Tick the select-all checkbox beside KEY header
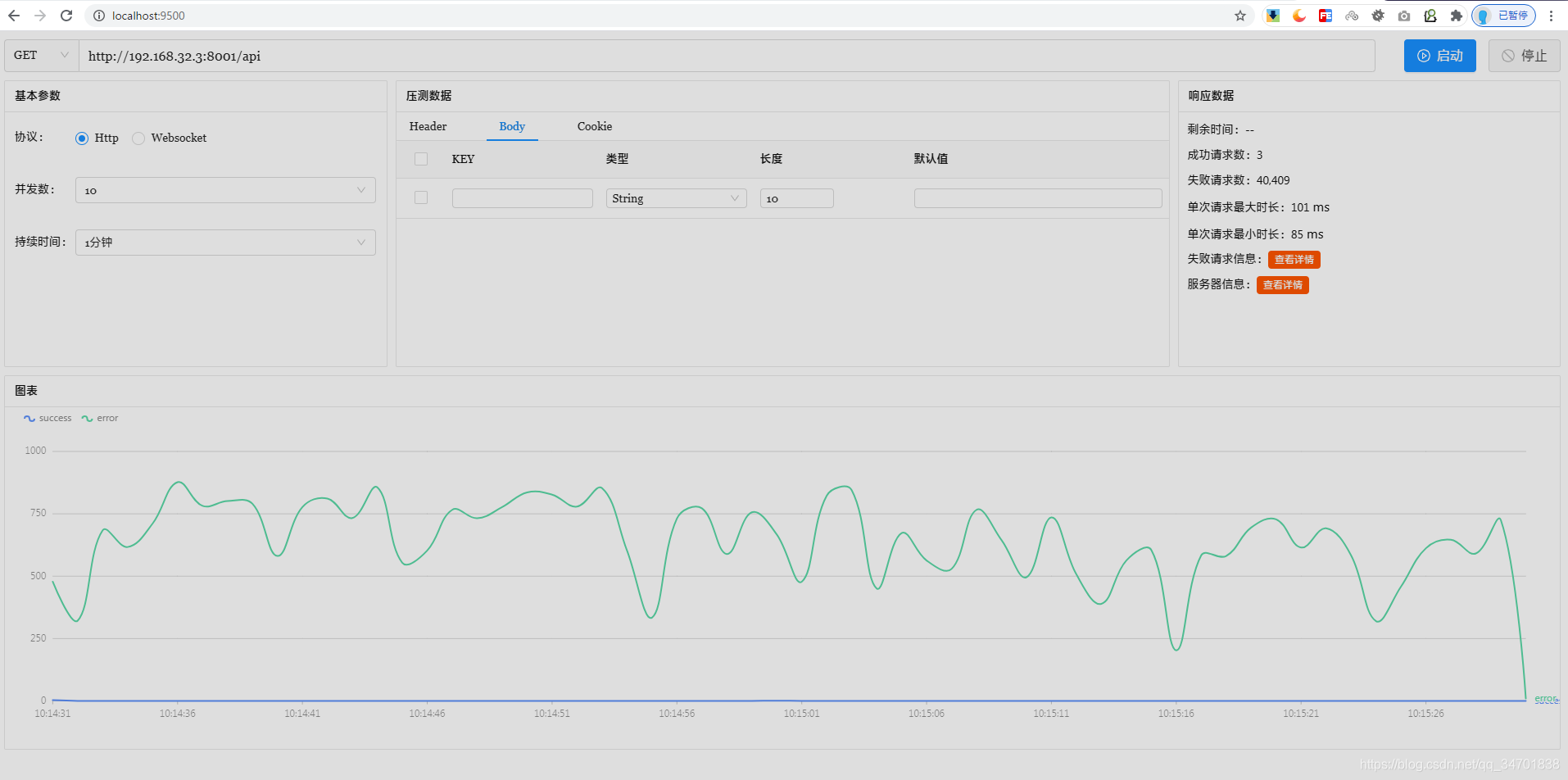This screenshot has height=780, width=1568. point(421,159)
